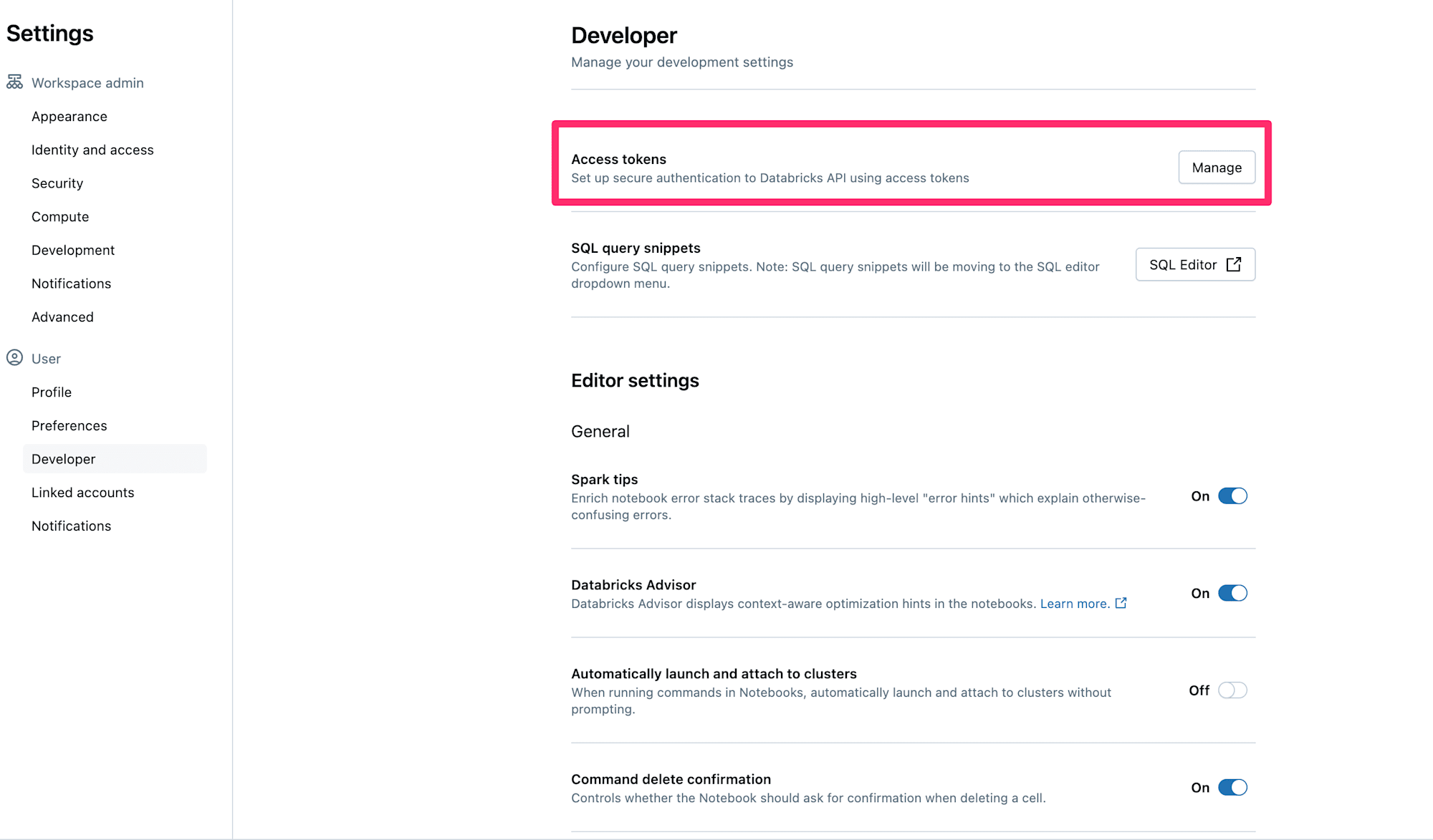Select Compute in the sidebar
The height and width of the screenshot is (840, 1433).
[x=60, y=216]
